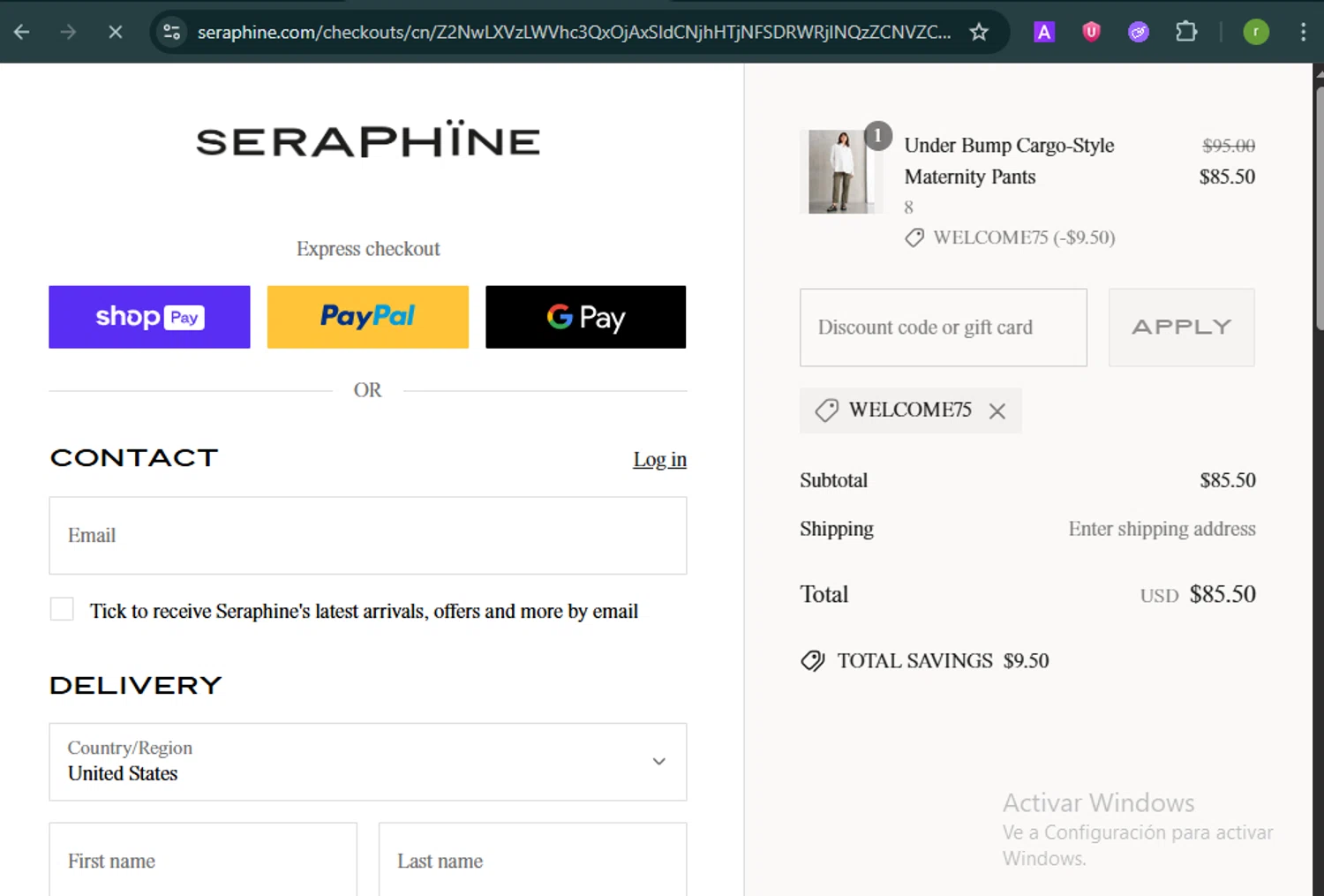This screenshot has height=896, width=1324.
Task: Bookmark this page with the star icon
Action: (979, 33)
